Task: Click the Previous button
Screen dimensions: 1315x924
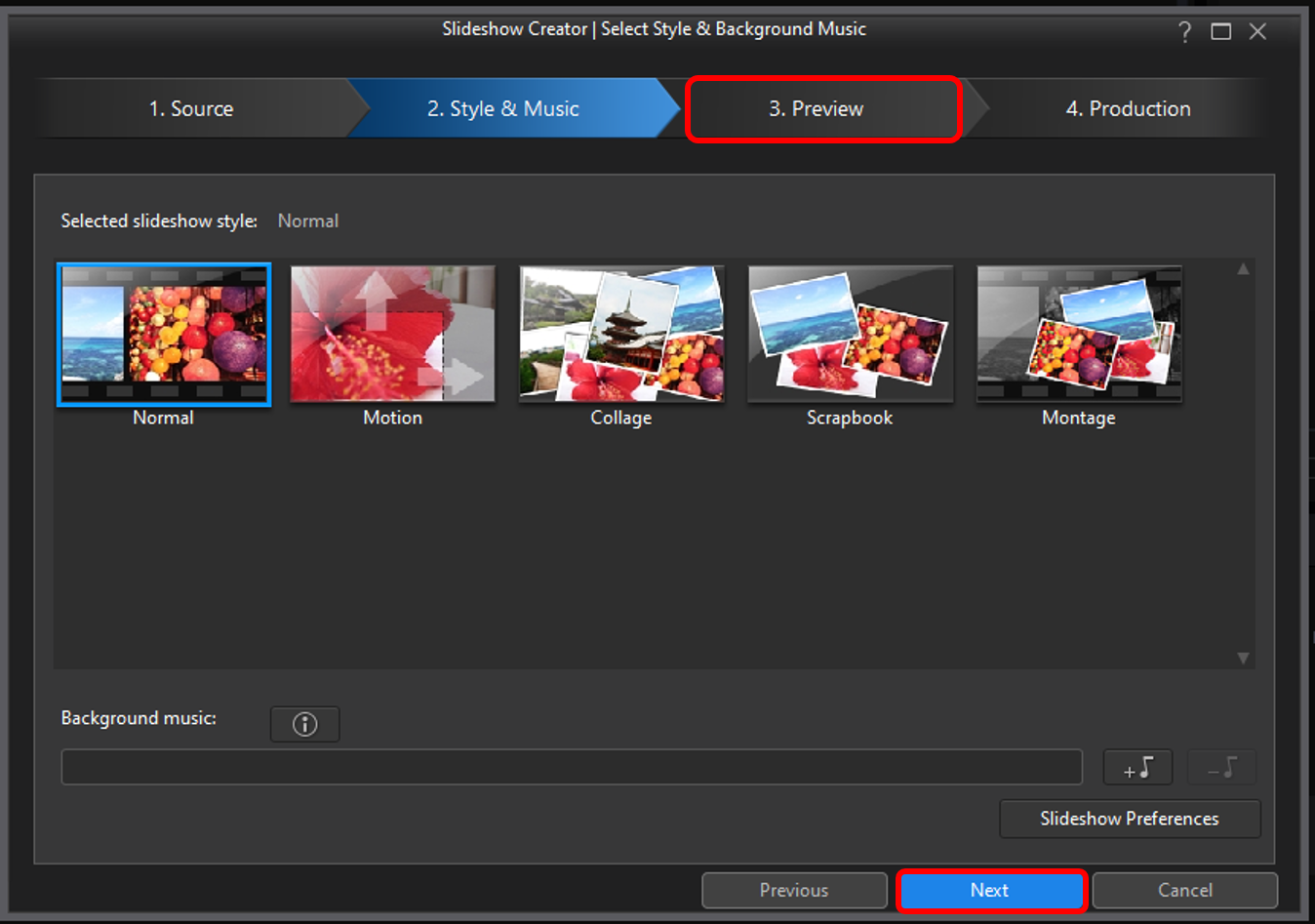Action: tap(794, 890)
